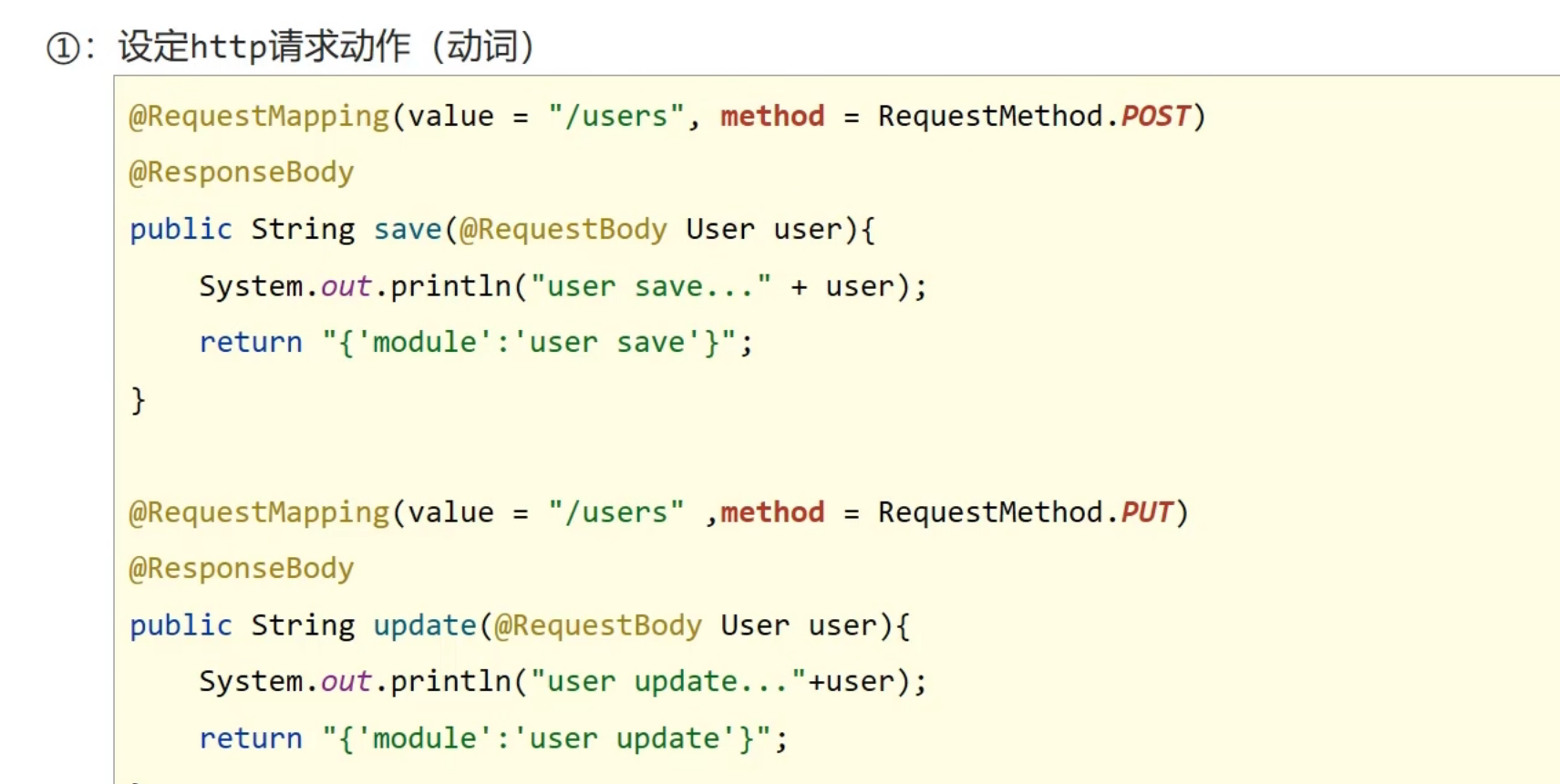Click the return line with 'user save'

tap(476, 343)
